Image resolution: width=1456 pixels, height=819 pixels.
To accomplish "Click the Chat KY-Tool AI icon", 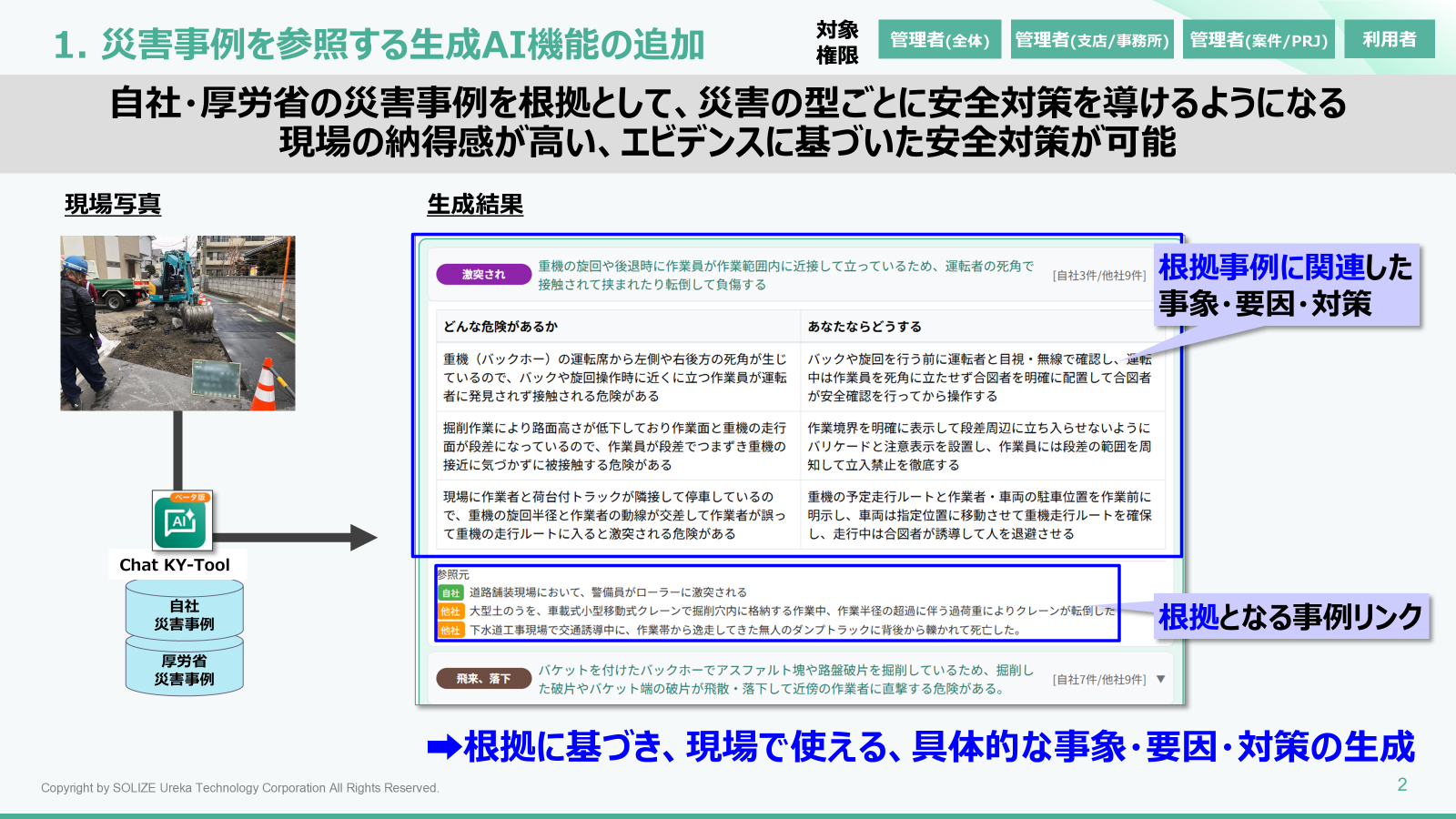I will (x=182, y=521).
